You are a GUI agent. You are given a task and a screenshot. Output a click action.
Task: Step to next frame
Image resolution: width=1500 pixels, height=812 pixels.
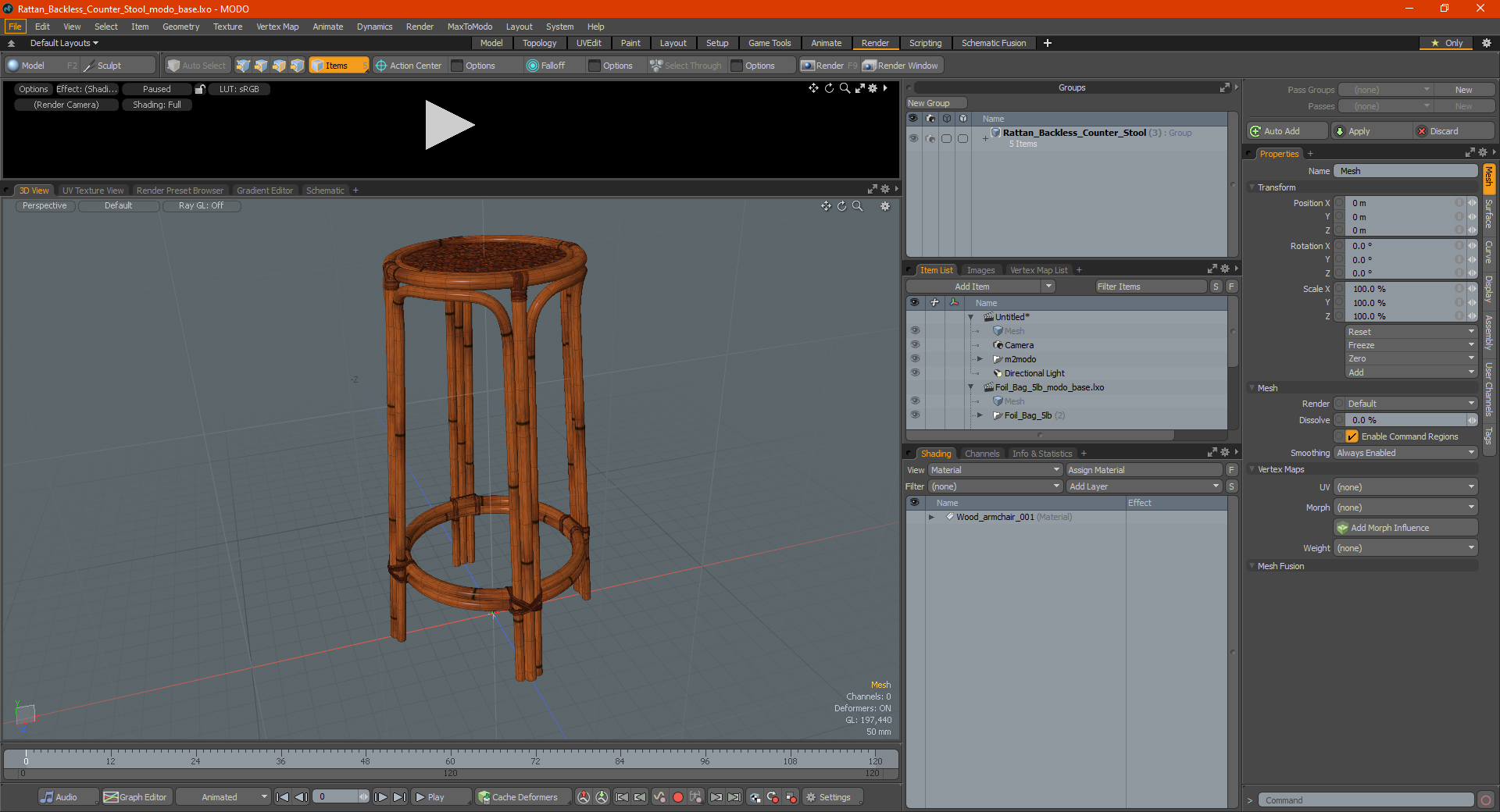point(381,797)
